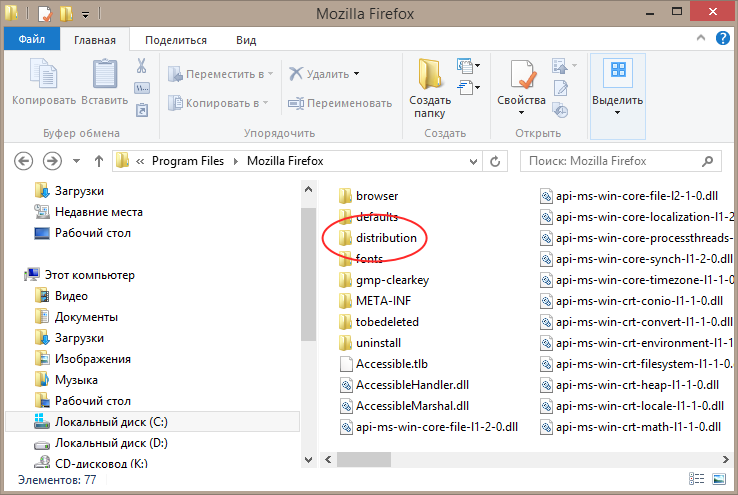Click navigation pane scroll down arrow

[308, 460]
